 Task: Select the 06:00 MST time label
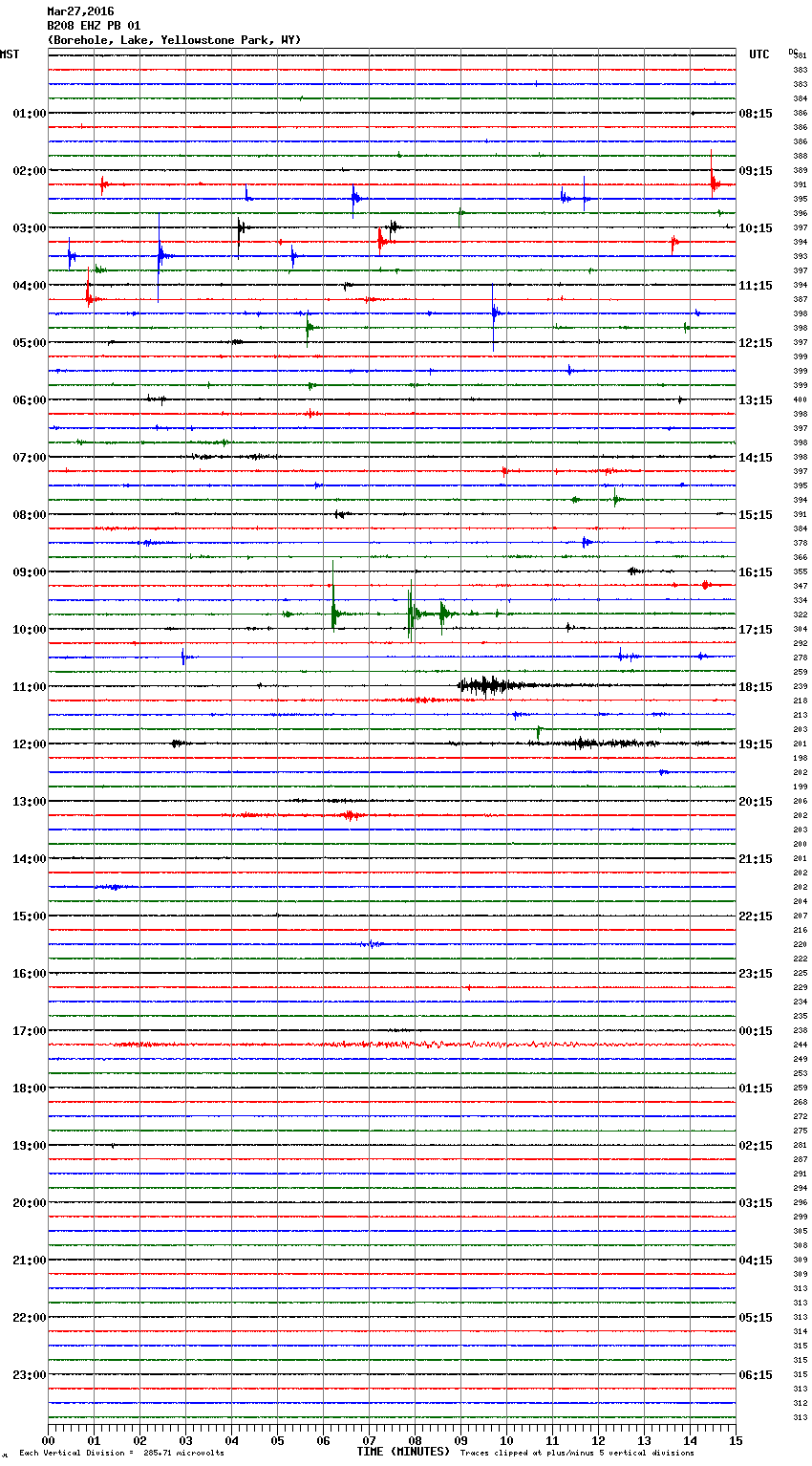click(29, 400)
